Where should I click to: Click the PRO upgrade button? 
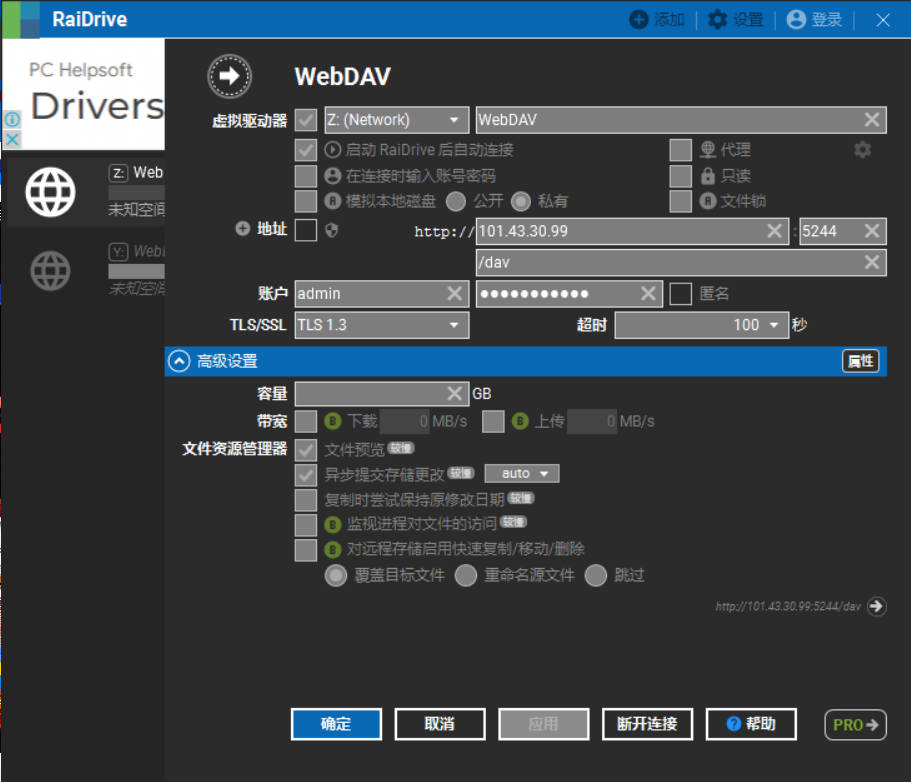855,724
